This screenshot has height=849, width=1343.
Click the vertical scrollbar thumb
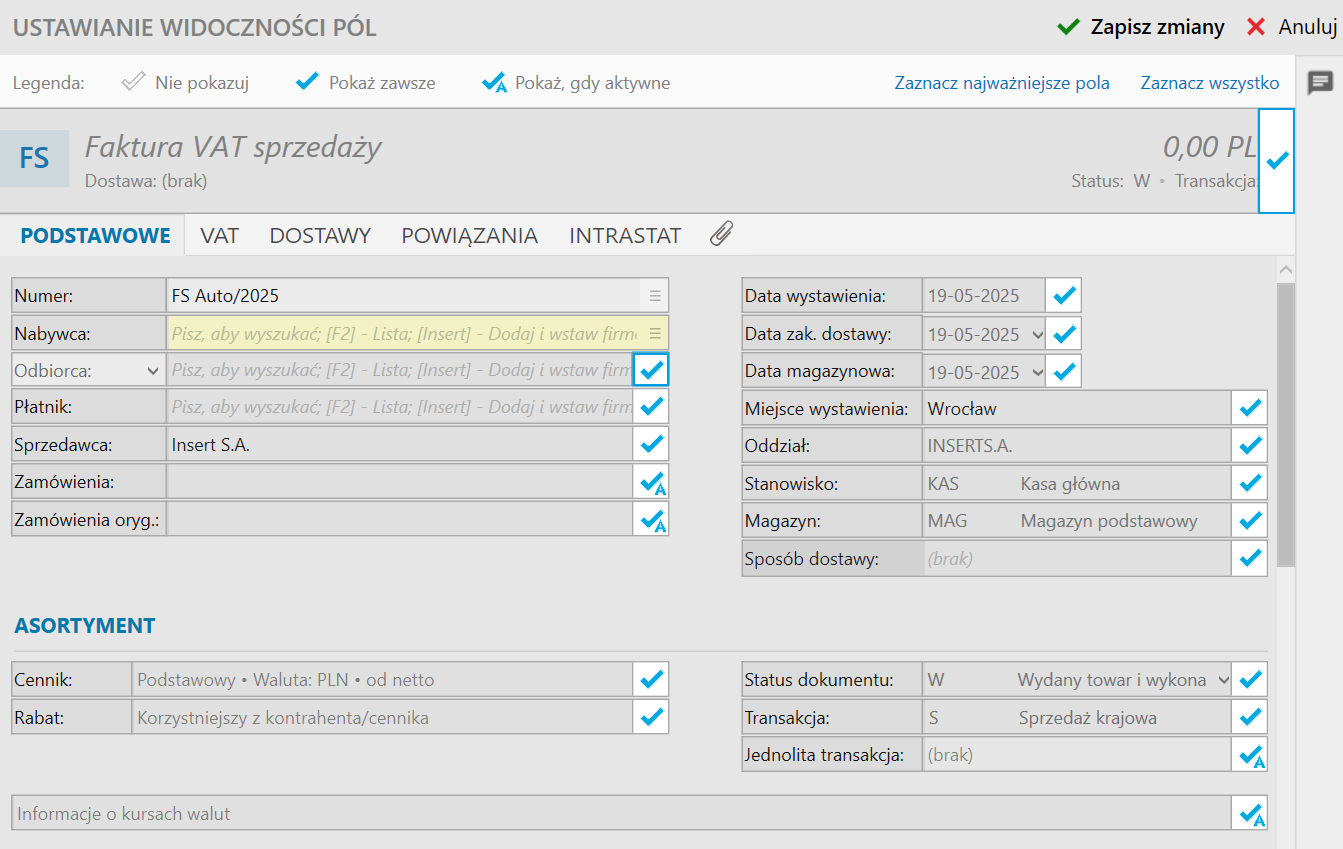coord(1286,420)
